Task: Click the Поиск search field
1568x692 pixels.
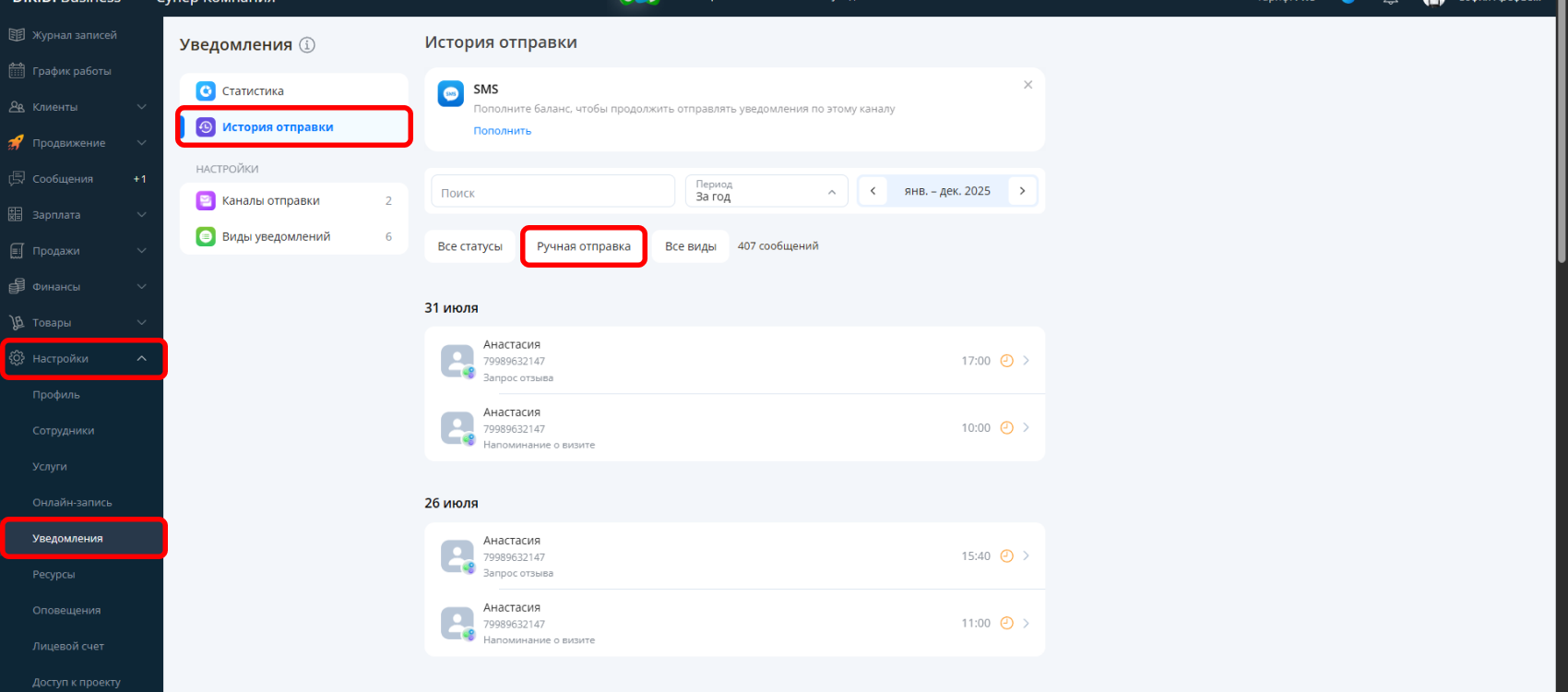Action: [553, 191]
